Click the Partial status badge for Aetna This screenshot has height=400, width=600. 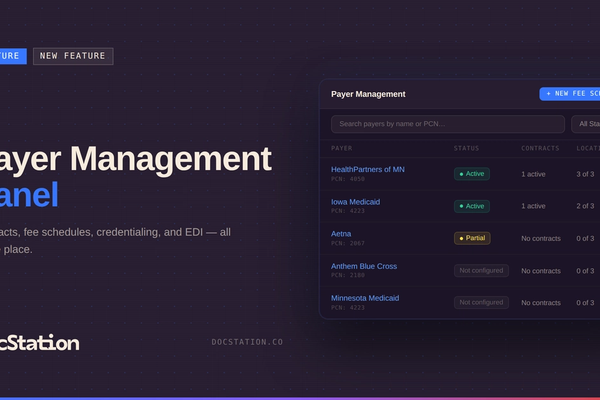pos(472,238)
